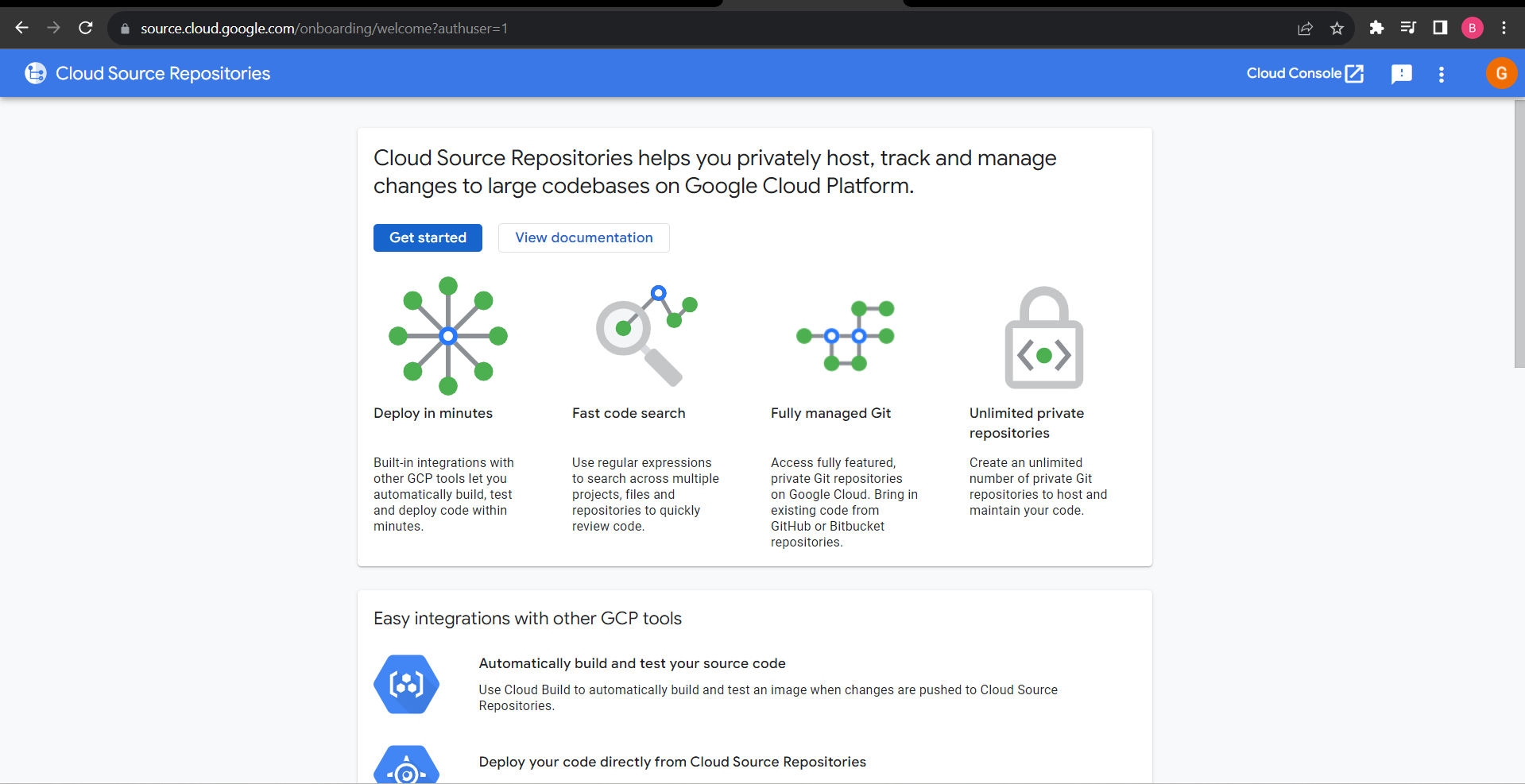The image size is (1525, 784).
Task: Click the share page icon in address bar
Action: (1305, 29)
